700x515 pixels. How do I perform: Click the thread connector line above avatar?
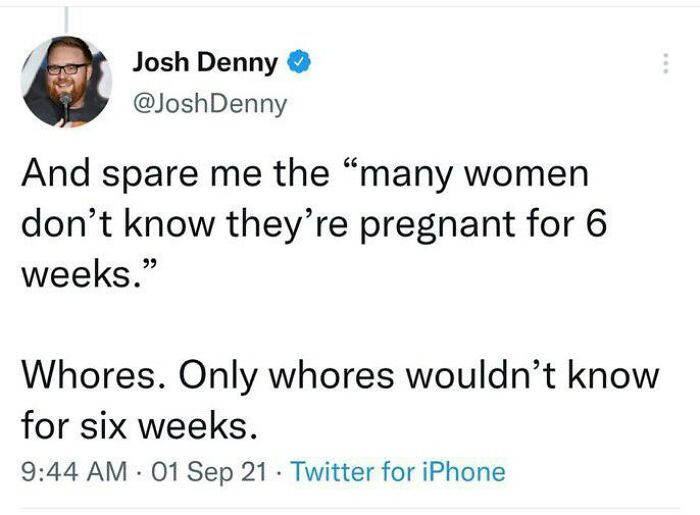pos(66,19)
